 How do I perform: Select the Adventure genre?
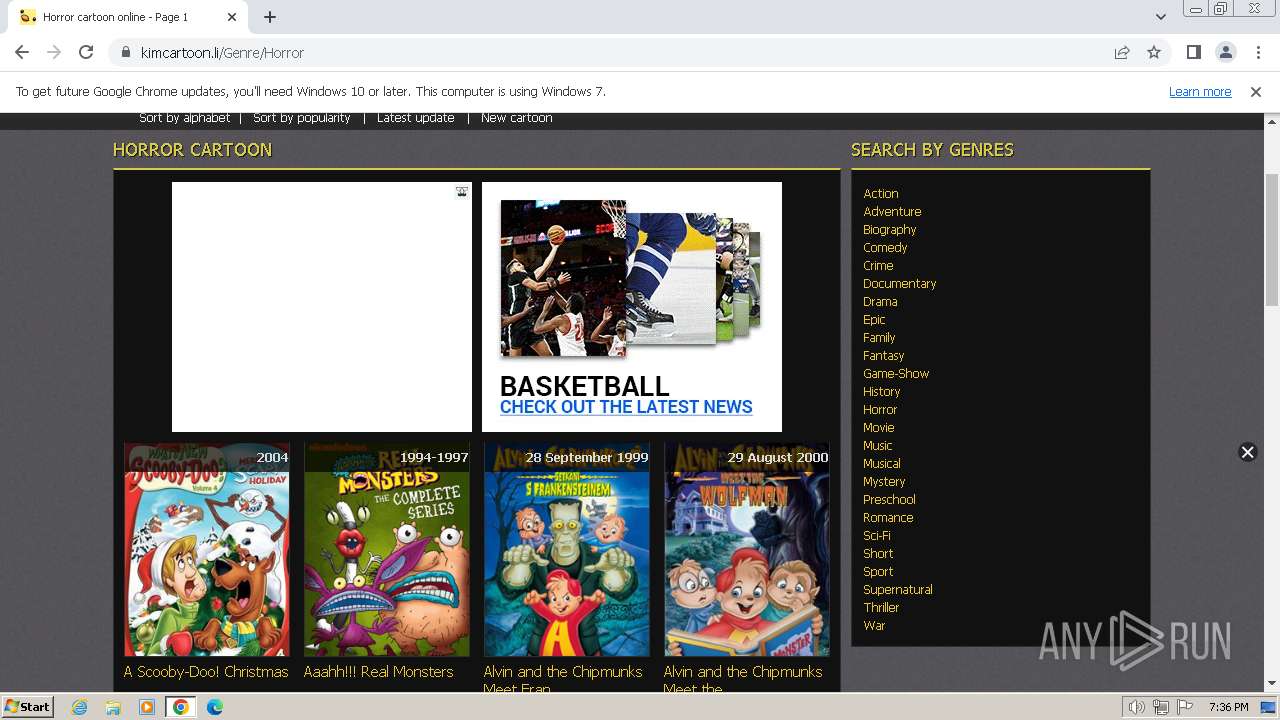892,212
